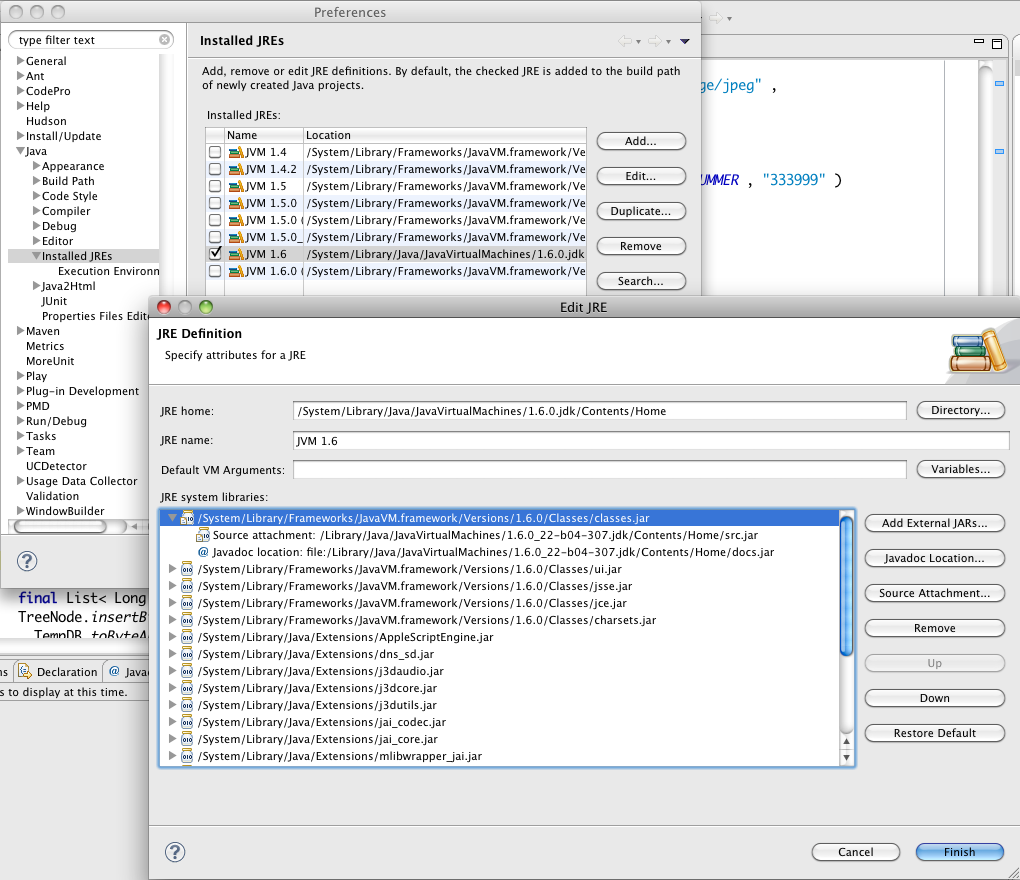Collapse the Java preferences node
This screenshot has height=880, width=1020.
(20, 151)
